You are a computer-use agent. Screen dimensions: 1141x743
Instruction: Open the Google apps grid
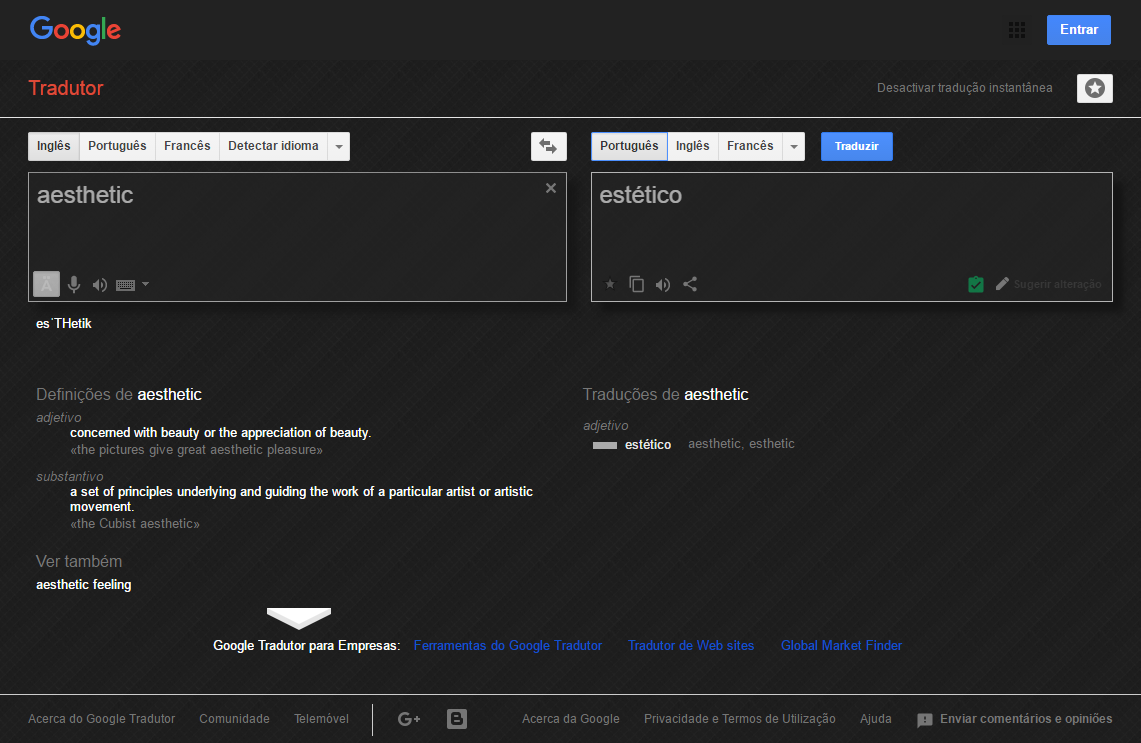(x=1017, y=30)
